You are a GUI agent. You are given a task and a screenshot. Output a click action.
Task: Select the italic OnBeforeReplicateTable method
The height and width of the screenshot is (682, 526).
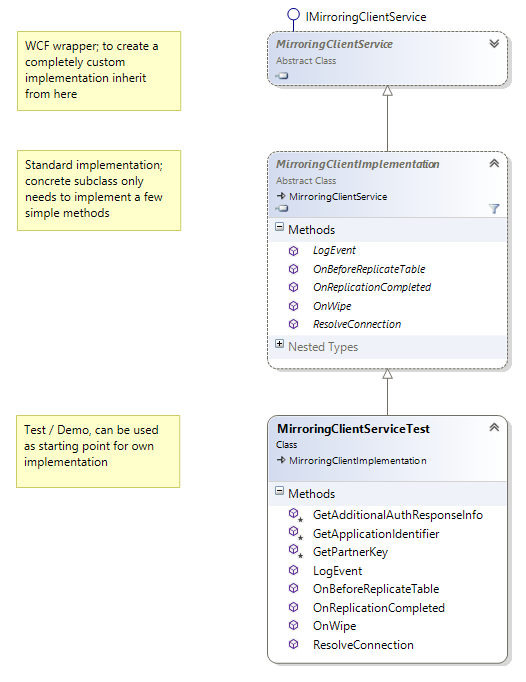pos(369,269)
